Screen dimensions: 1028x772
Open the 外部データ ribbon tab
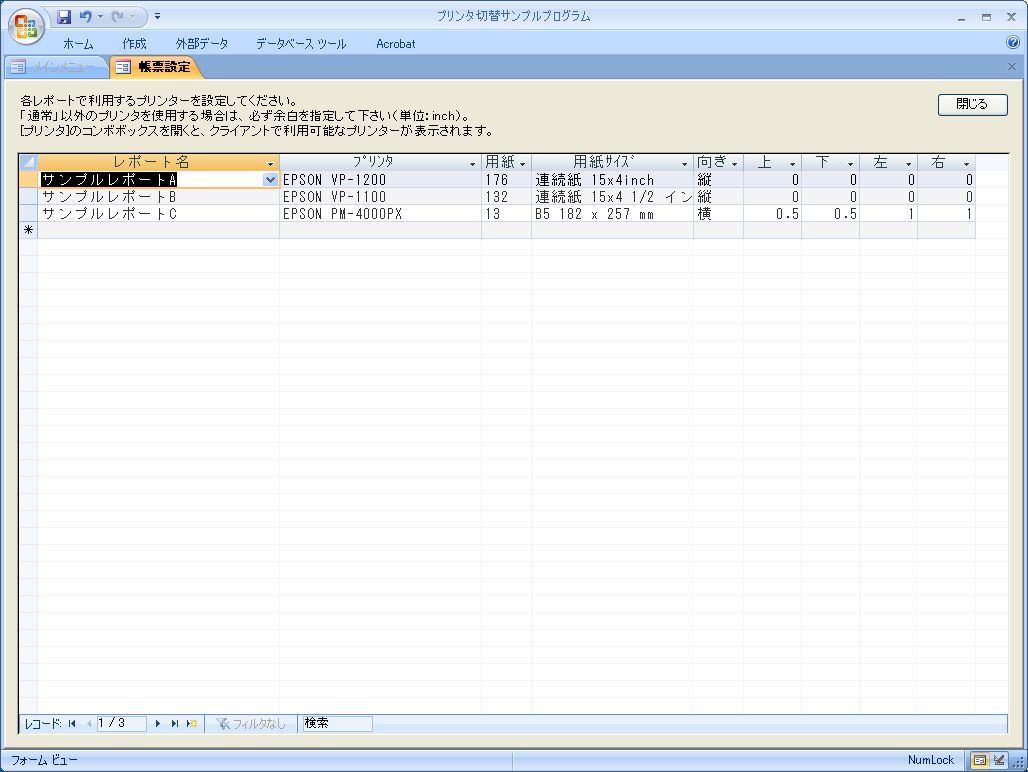(x=201, y=44)
